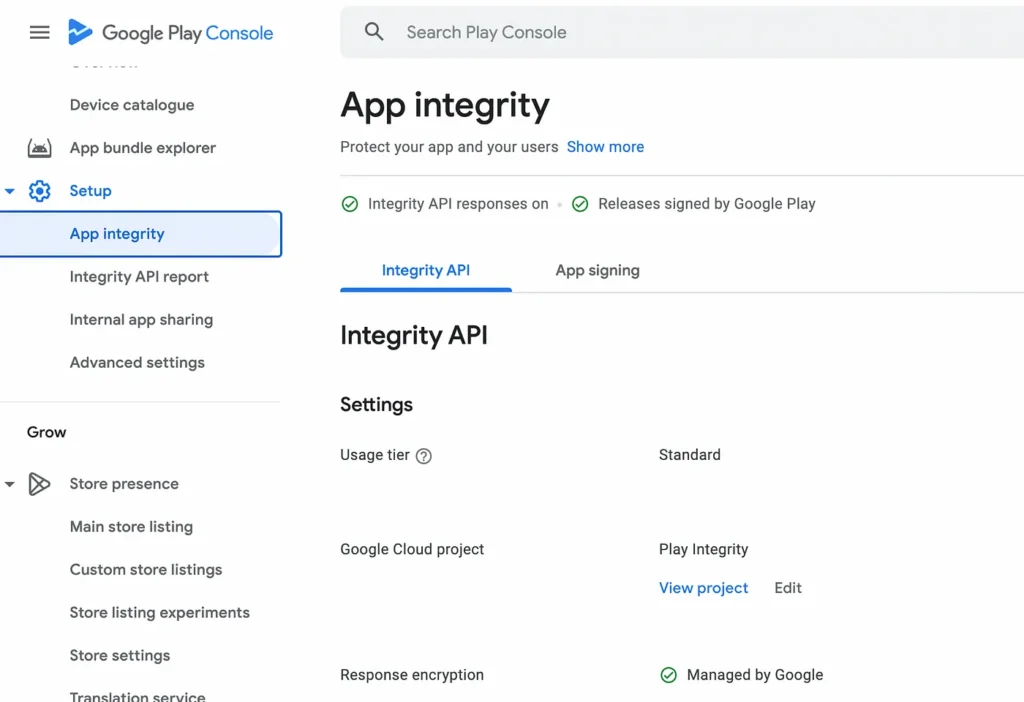Collapse the Store presence section arrow

(10, 485)
